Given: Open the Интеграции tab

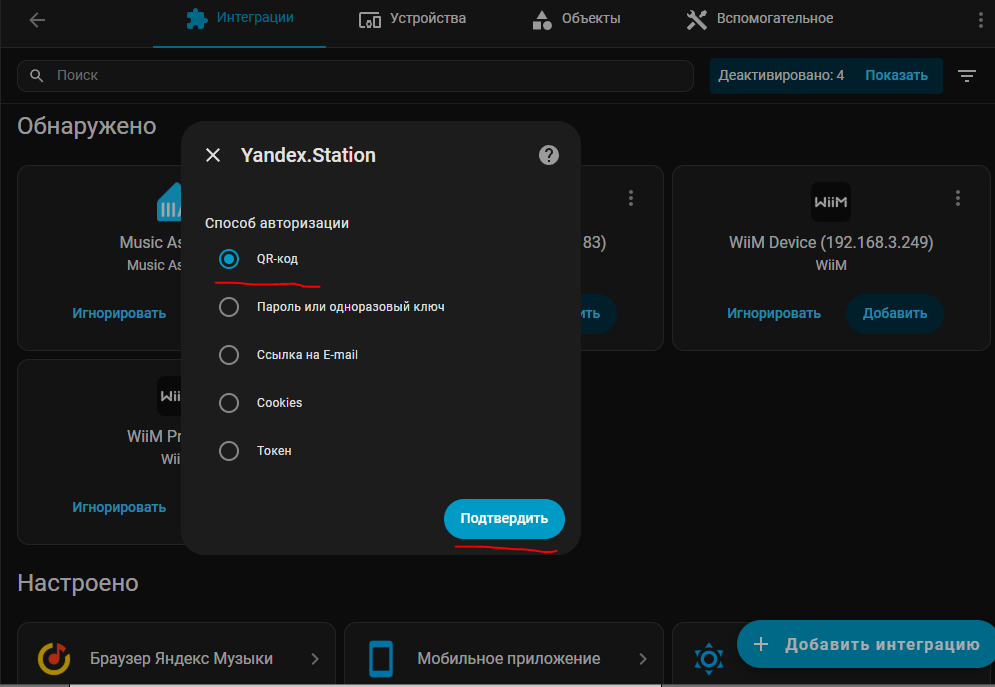Looking at the screenshot, I should [x=239, y=18].
